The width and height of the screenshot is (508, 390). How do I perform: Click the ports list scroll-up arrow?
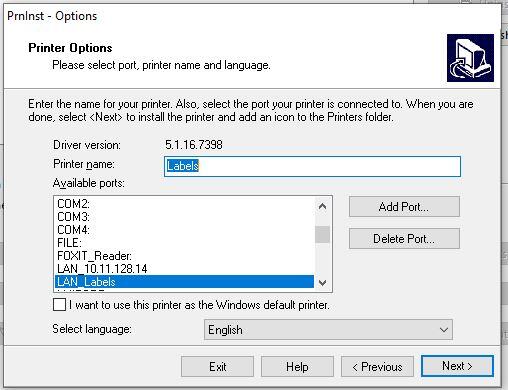[322, 207]
